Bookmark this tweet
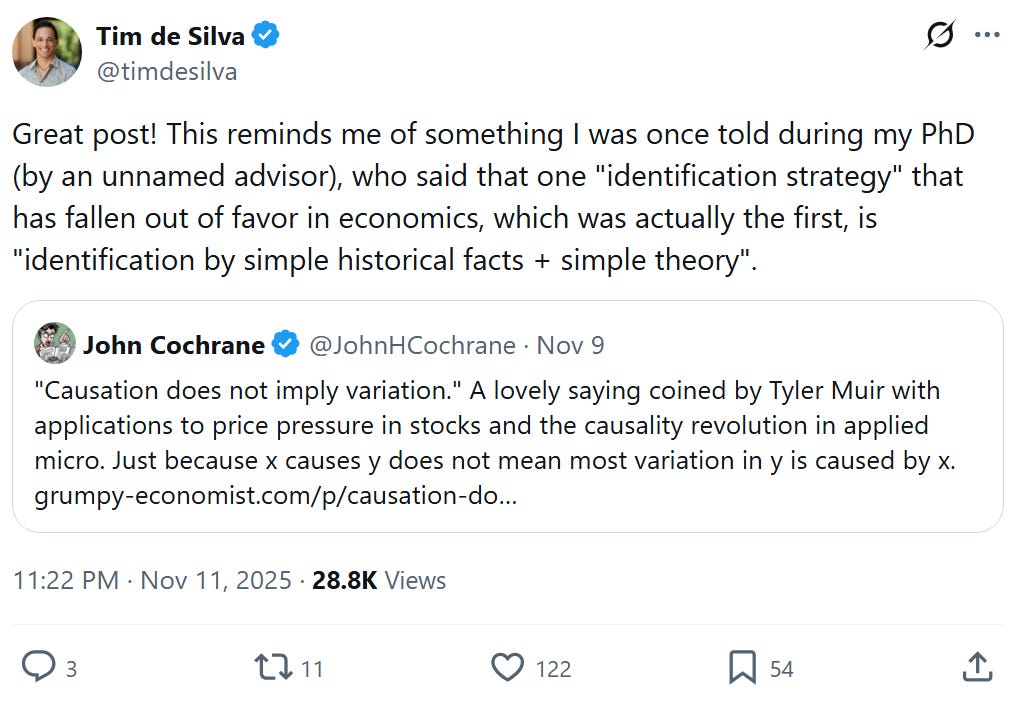This screenshot has width=1018, height=704. coord(742,667)
